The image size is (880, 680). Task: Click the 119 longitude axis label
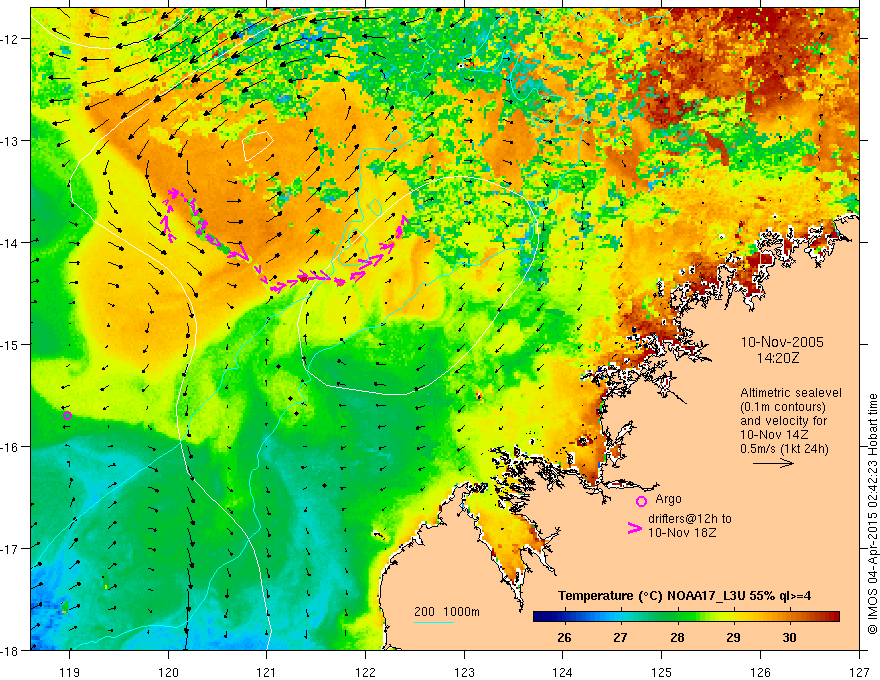tap(69, 672)
